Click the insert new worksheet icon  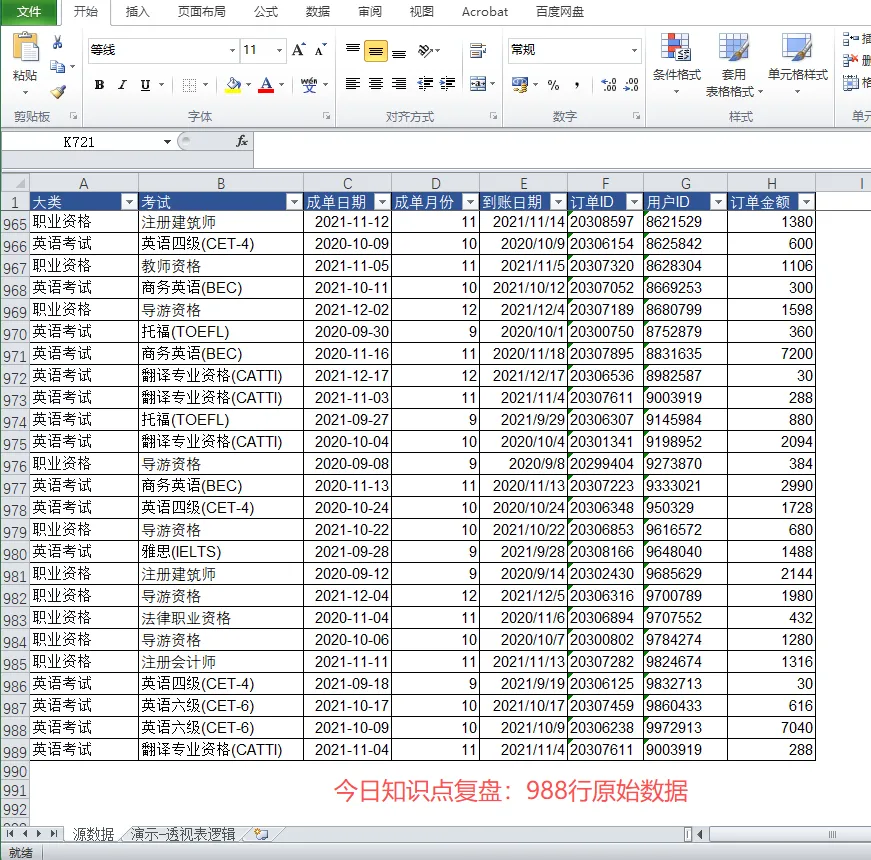point(261,834)
